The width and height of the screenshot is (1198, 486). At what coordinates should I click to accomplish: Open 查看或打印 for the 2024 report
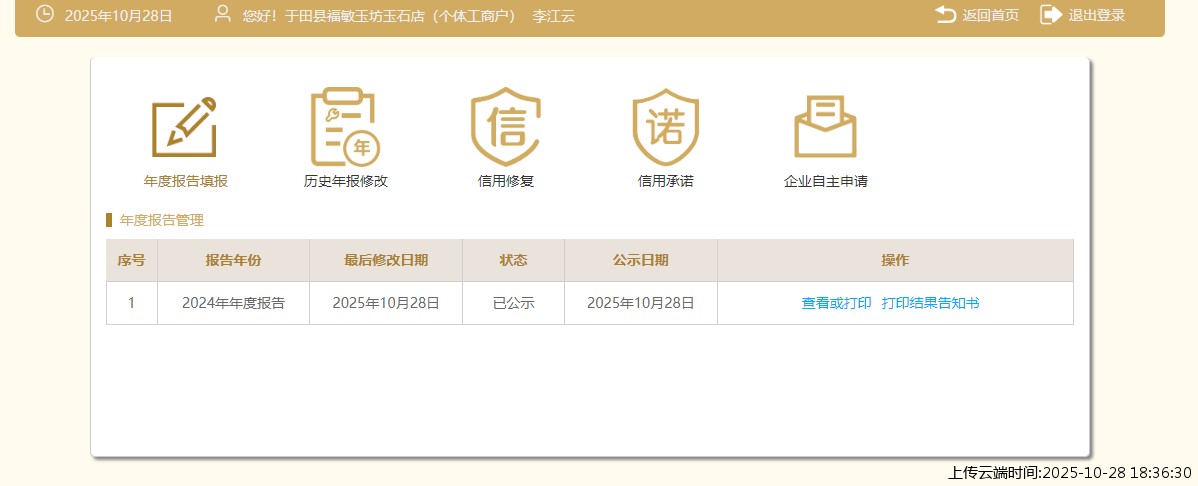point(836,303)
